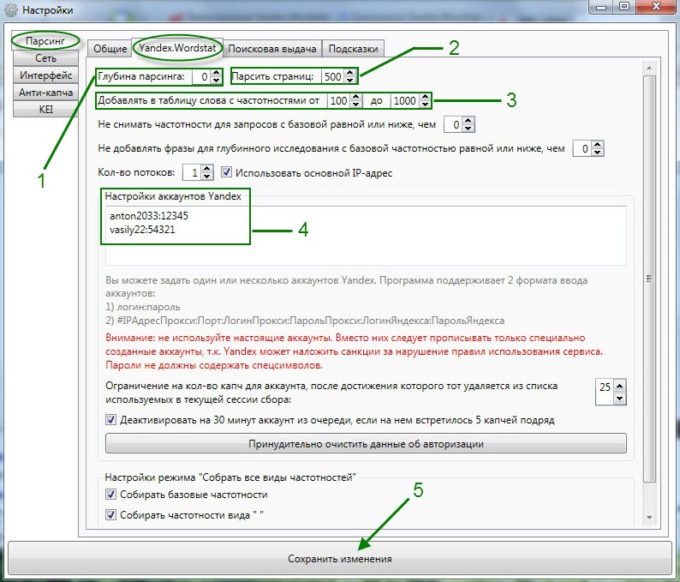
Task: Minimize the Настройки window
Action: [601, 7]
